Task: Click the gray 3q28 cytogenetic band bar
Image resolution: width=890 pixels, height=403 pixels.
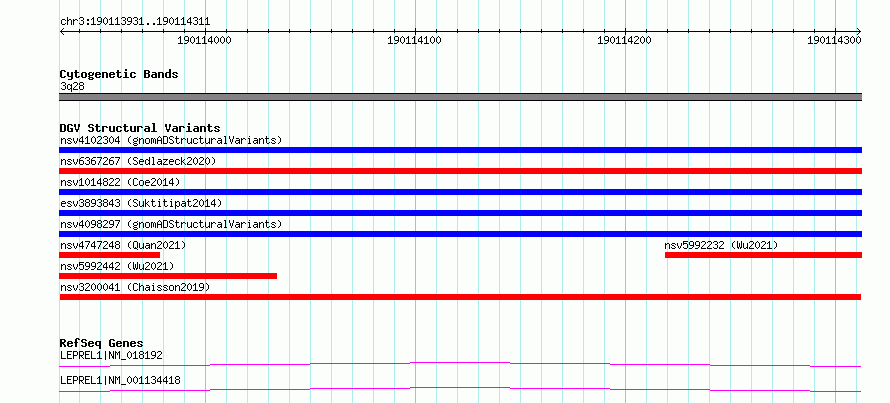Action: pos(460,97)
